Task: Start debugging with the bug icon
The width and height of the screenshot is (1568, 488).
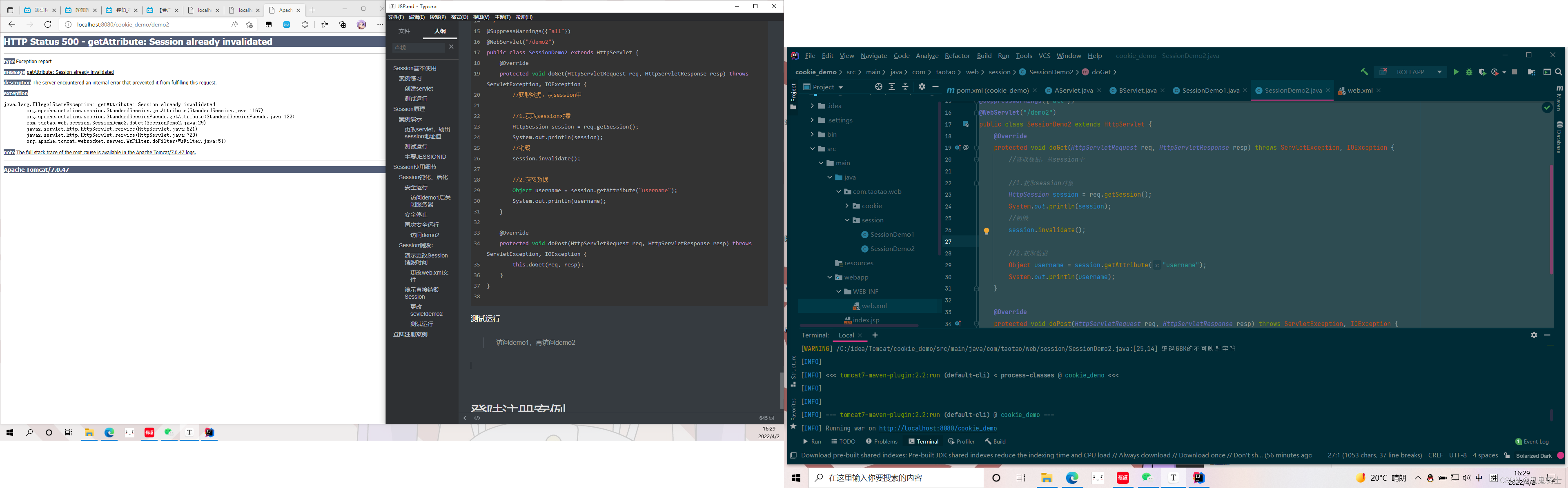Action: (1470, 72)
